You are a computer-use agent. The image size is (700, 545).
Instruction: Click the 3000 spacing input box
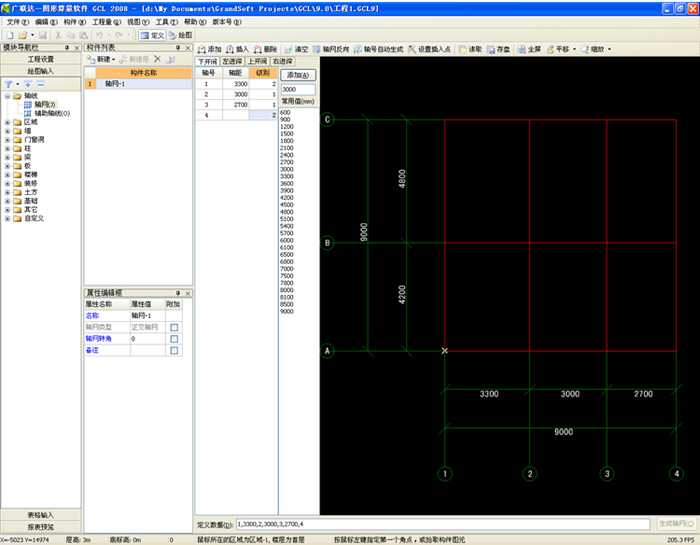(298, 90)
